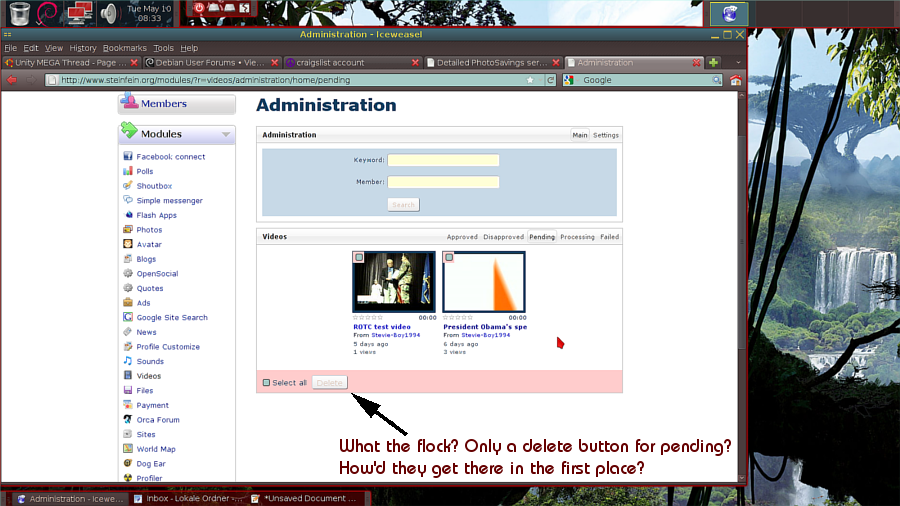Image resolution: width=900 pixels, height=506 pixels.
Task: Click the Keyword input field
Action: (443, 160)
